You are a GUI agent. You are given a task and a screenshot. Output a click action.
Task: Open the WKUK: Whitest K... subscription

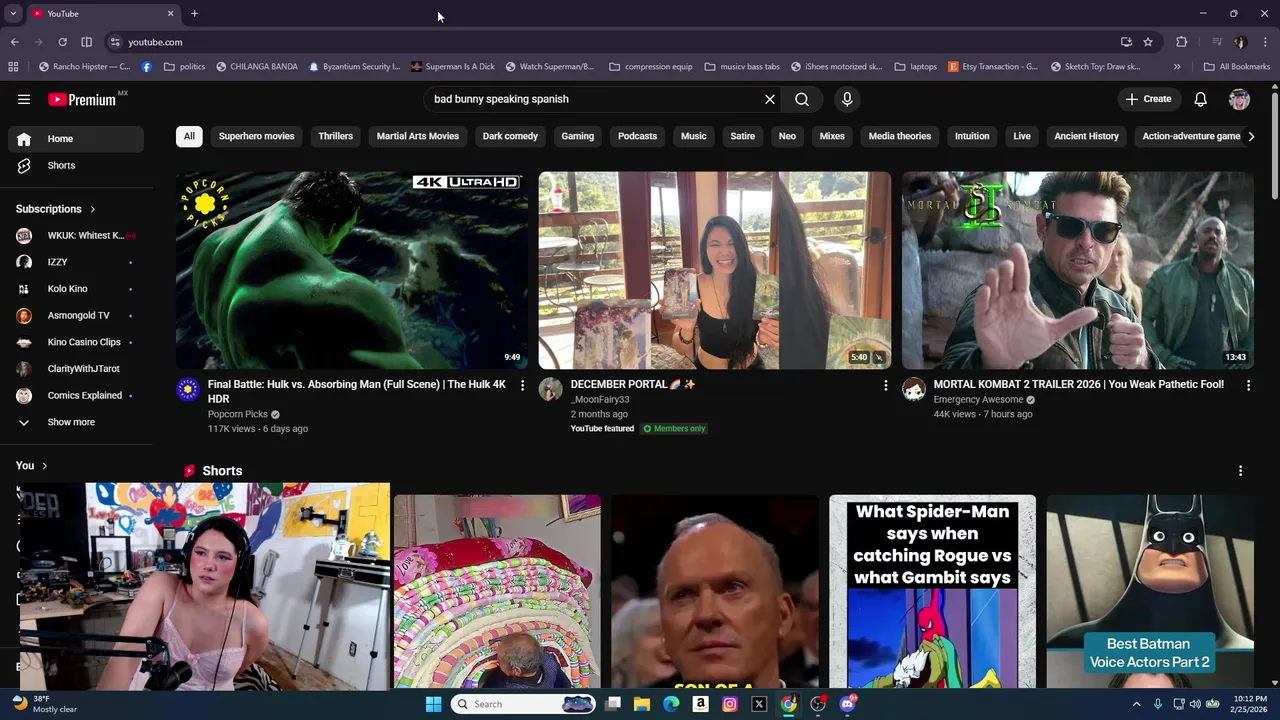point(76,235)
